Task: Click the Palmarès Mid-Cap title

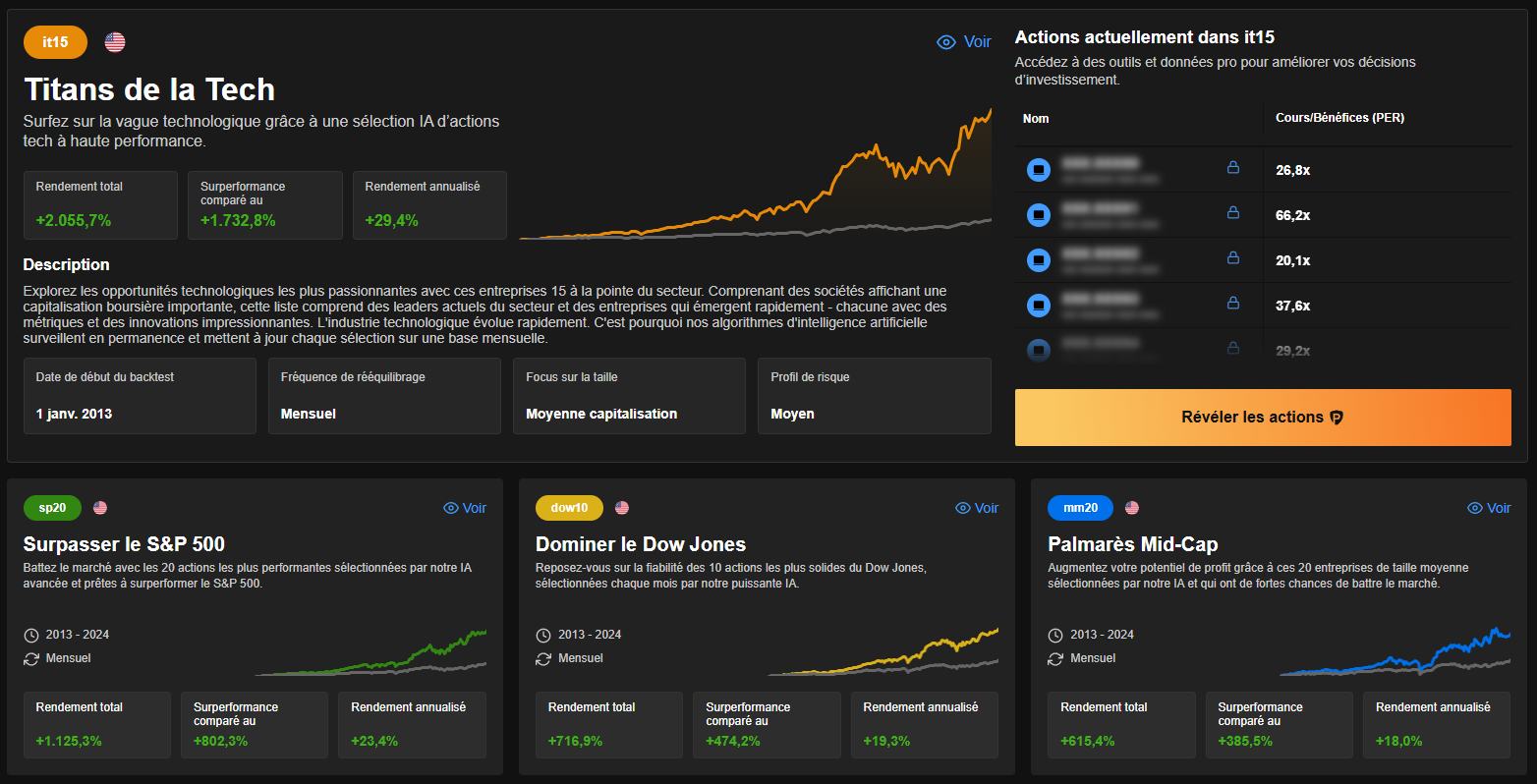Action: (x=1133, y=544)
